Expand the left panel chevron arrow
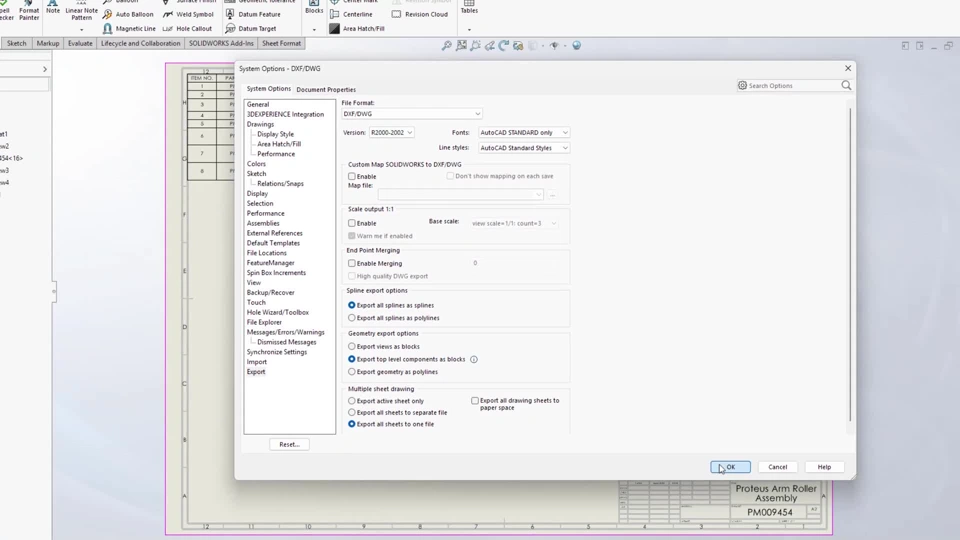This screenshot has height=540, width=960. [x=45, y=69]
